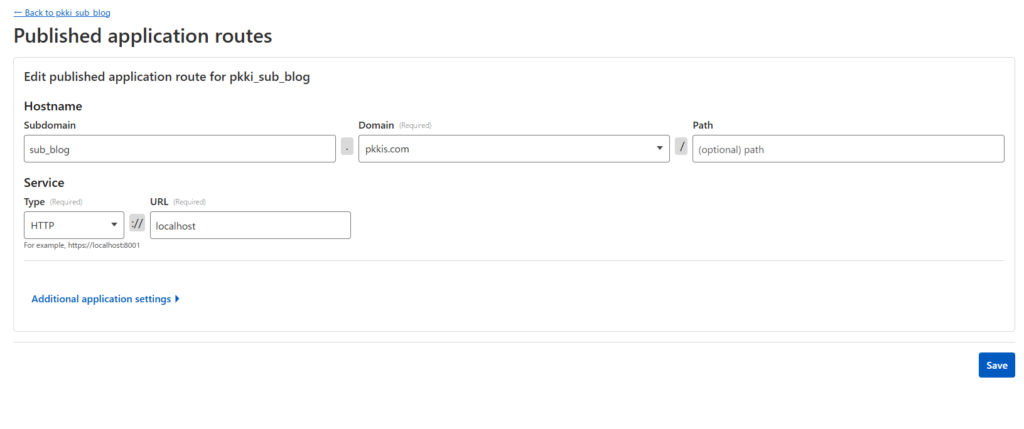Save the published application route
1024x429 pixels.
[x=996, y=365]
